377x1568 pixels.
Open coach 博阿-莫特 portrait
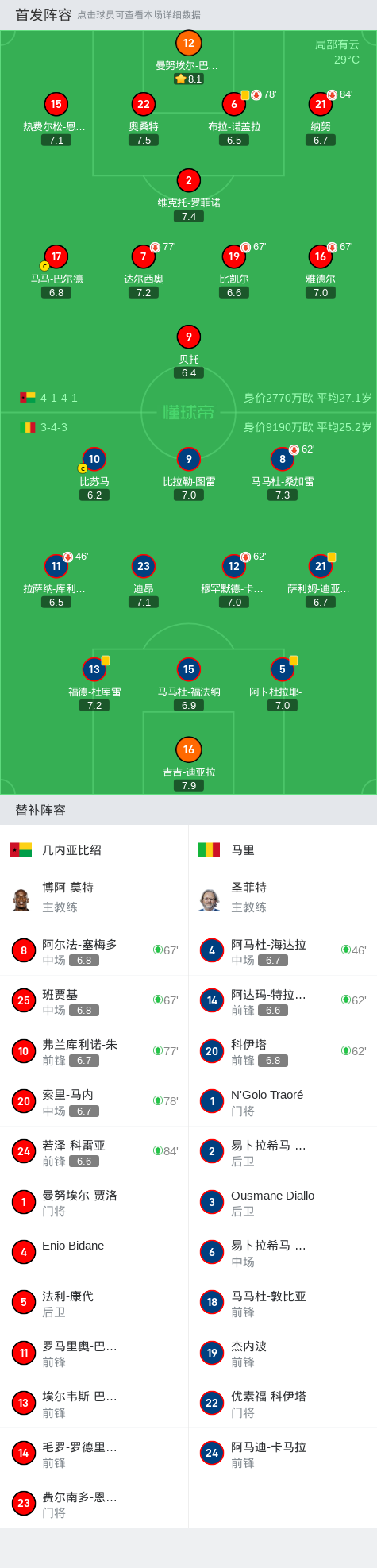[21, 900]
